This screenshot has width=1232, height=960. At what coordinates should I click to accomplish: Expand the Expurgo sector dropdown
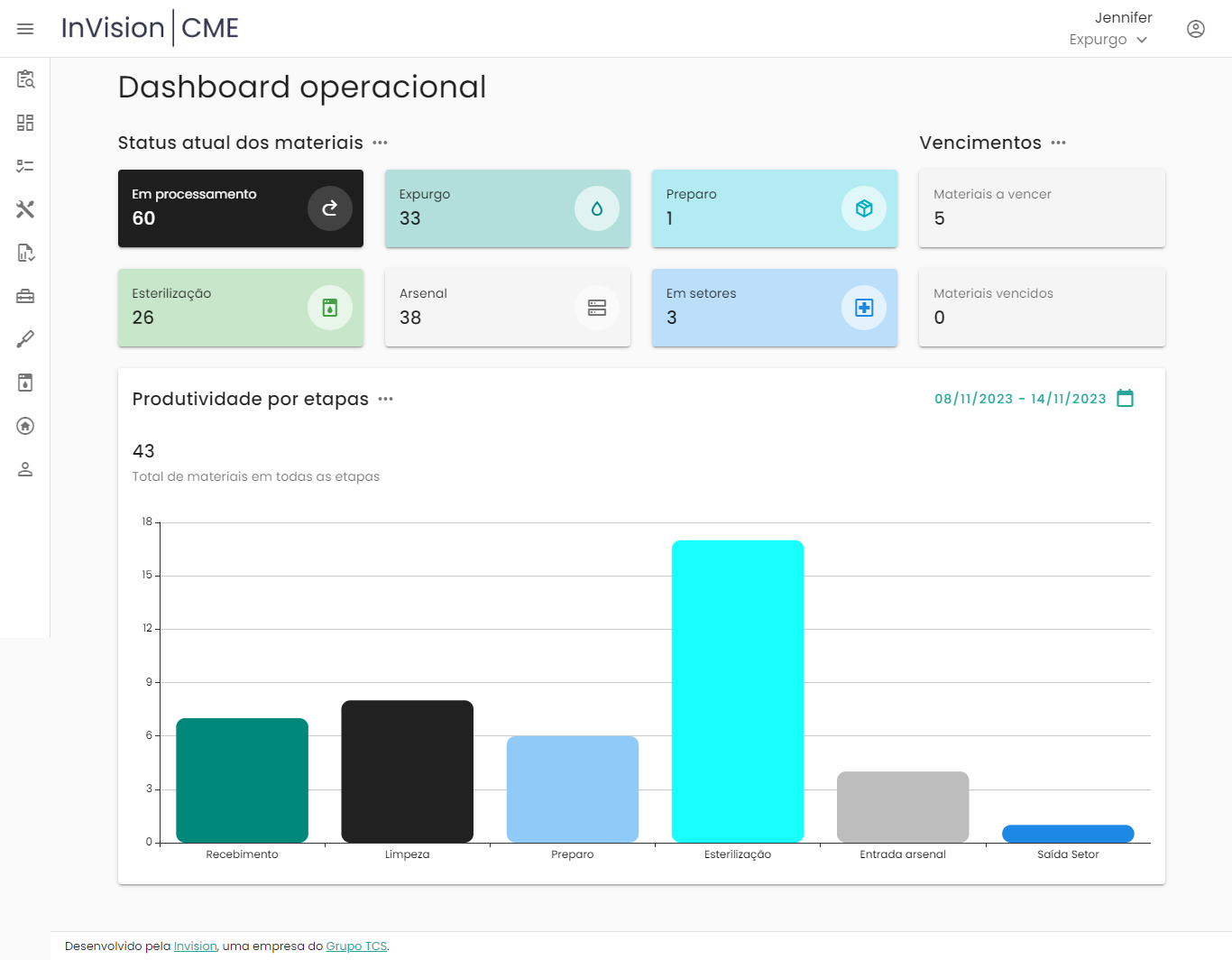pos(1108,40)
